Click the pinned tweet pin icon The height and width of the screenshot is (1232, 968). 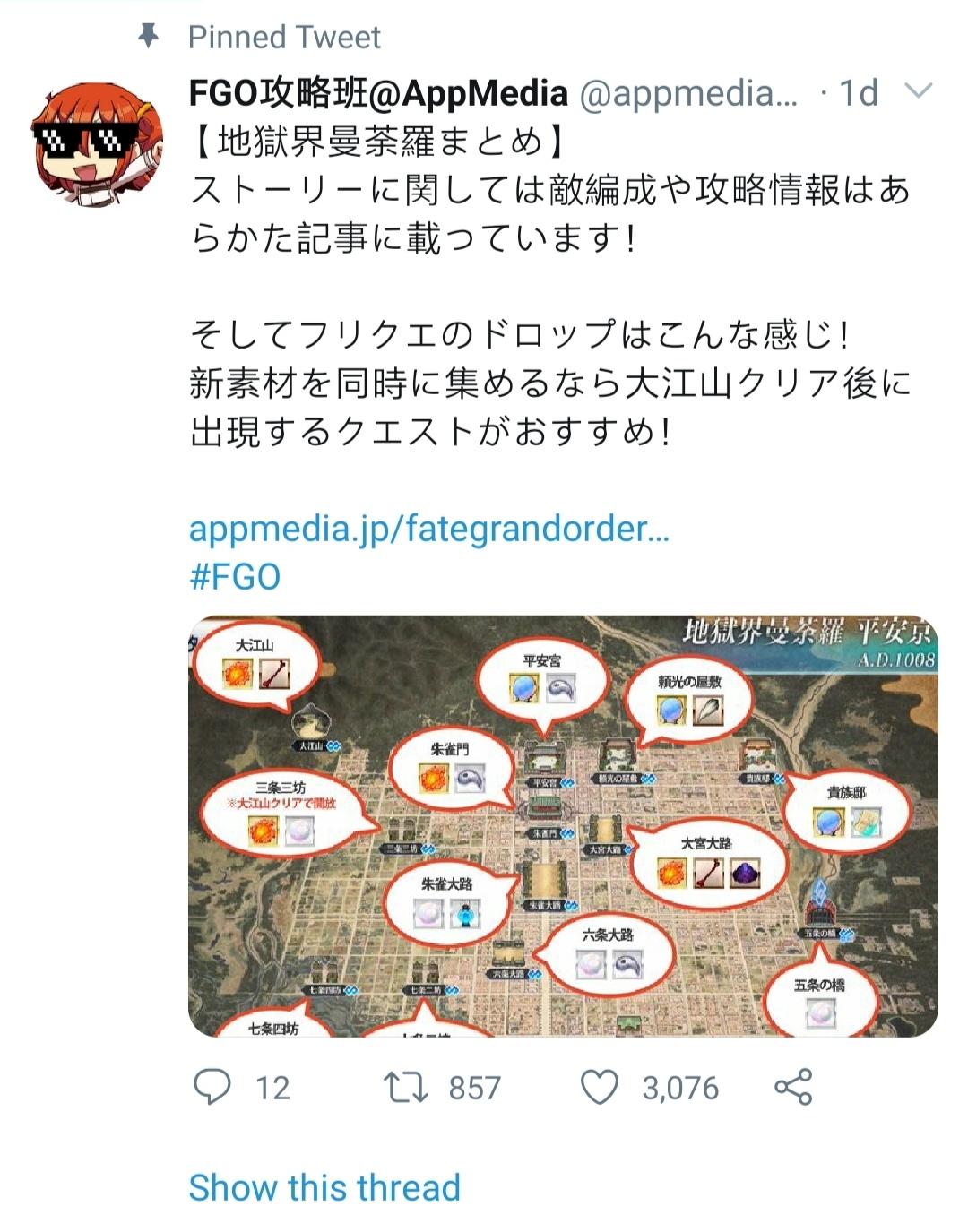(148, 36)
